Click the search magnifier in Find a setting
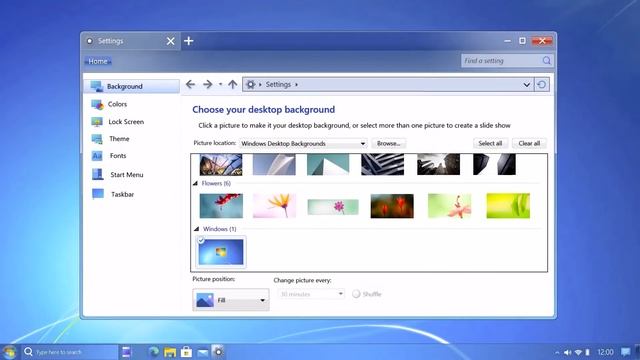 (547, 61)
